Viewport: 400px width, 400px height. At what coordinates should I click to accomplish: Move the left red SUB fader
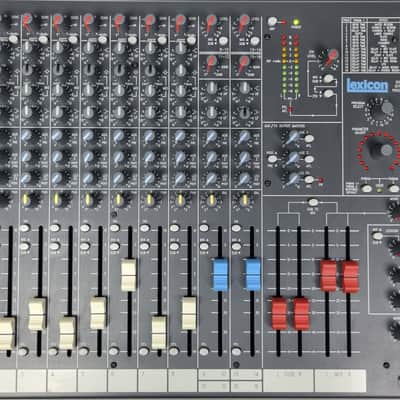pos(279,314)
